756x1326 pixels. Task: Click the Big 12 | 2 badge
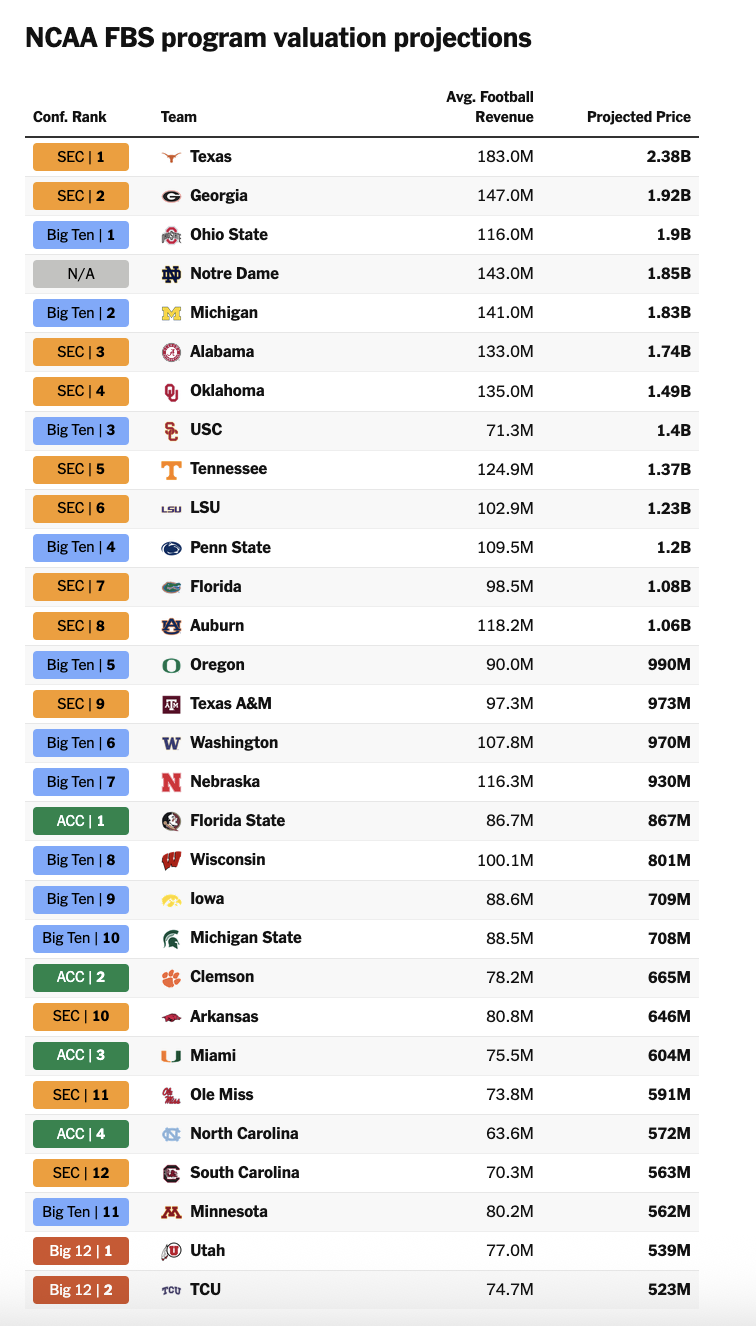tap(81, 1290)
